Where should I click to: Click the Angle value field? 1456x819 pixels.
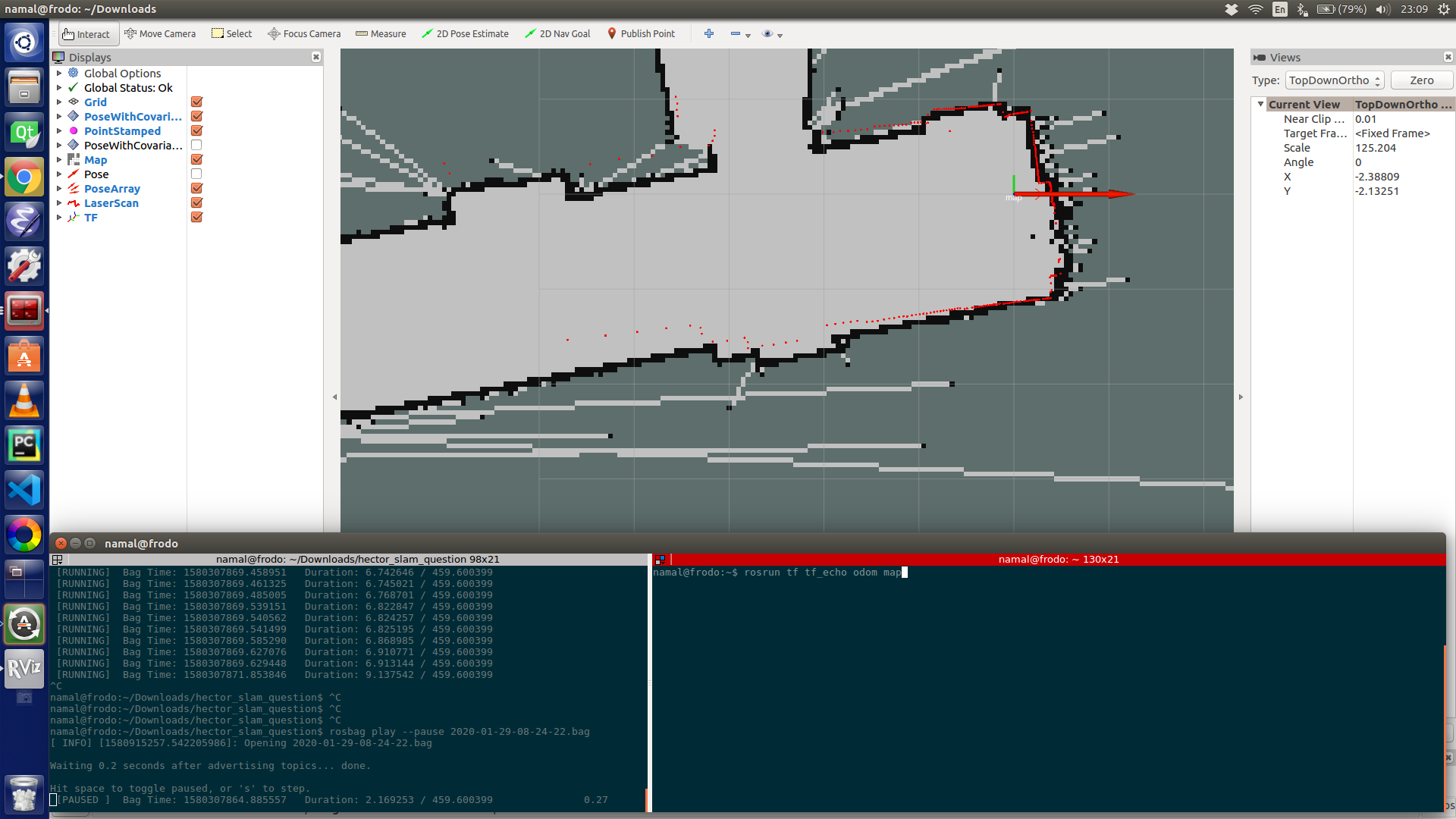click(1403, 162)
